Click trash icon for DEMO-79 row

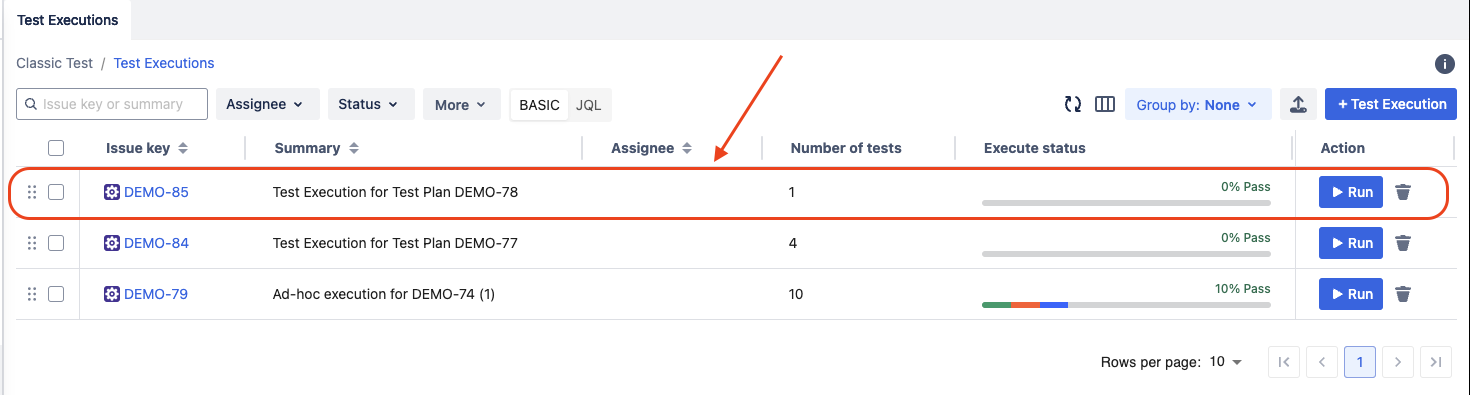[x=1403, y=294]
